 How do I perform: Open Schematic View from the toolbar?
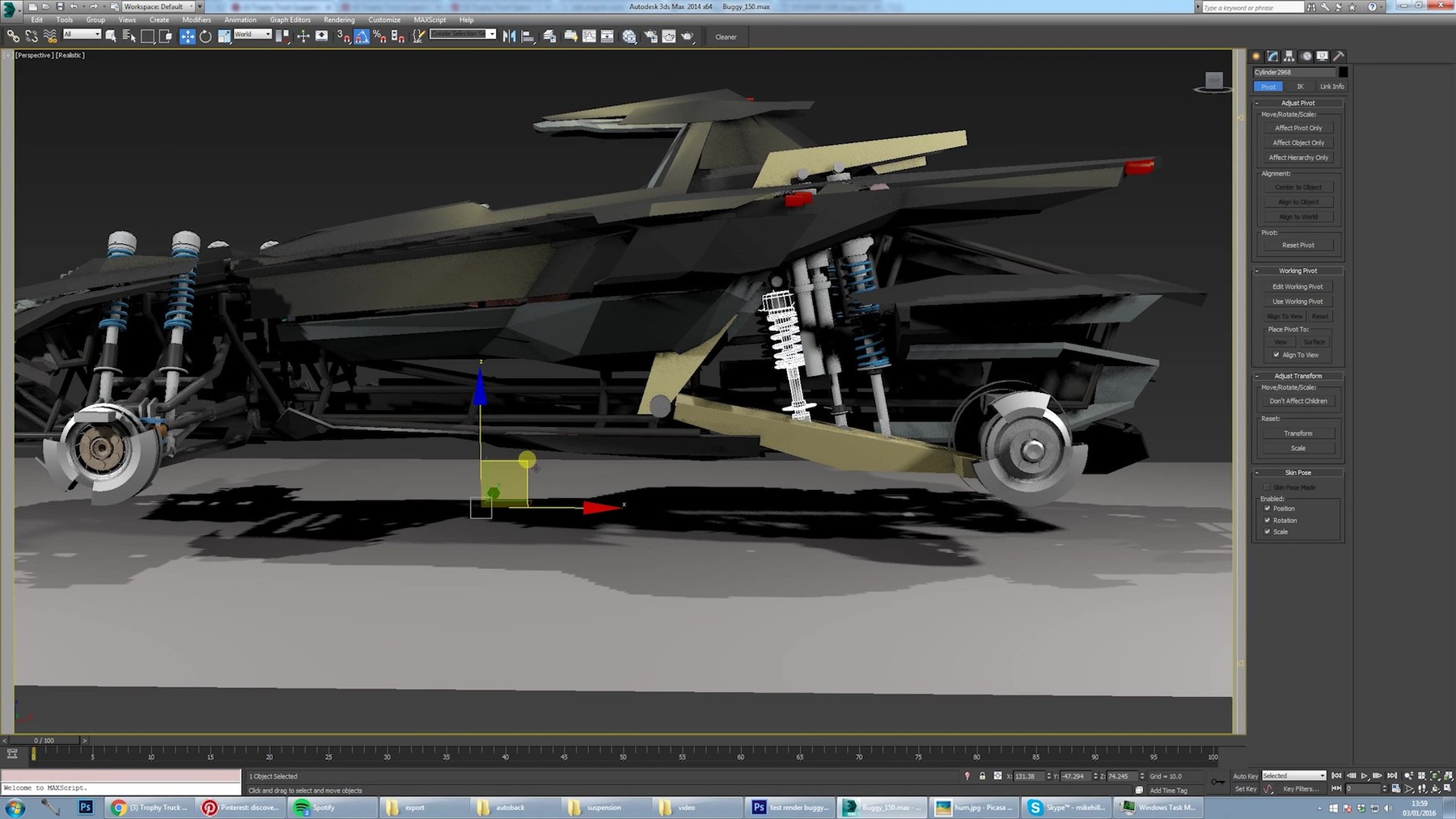pos(606,36)
